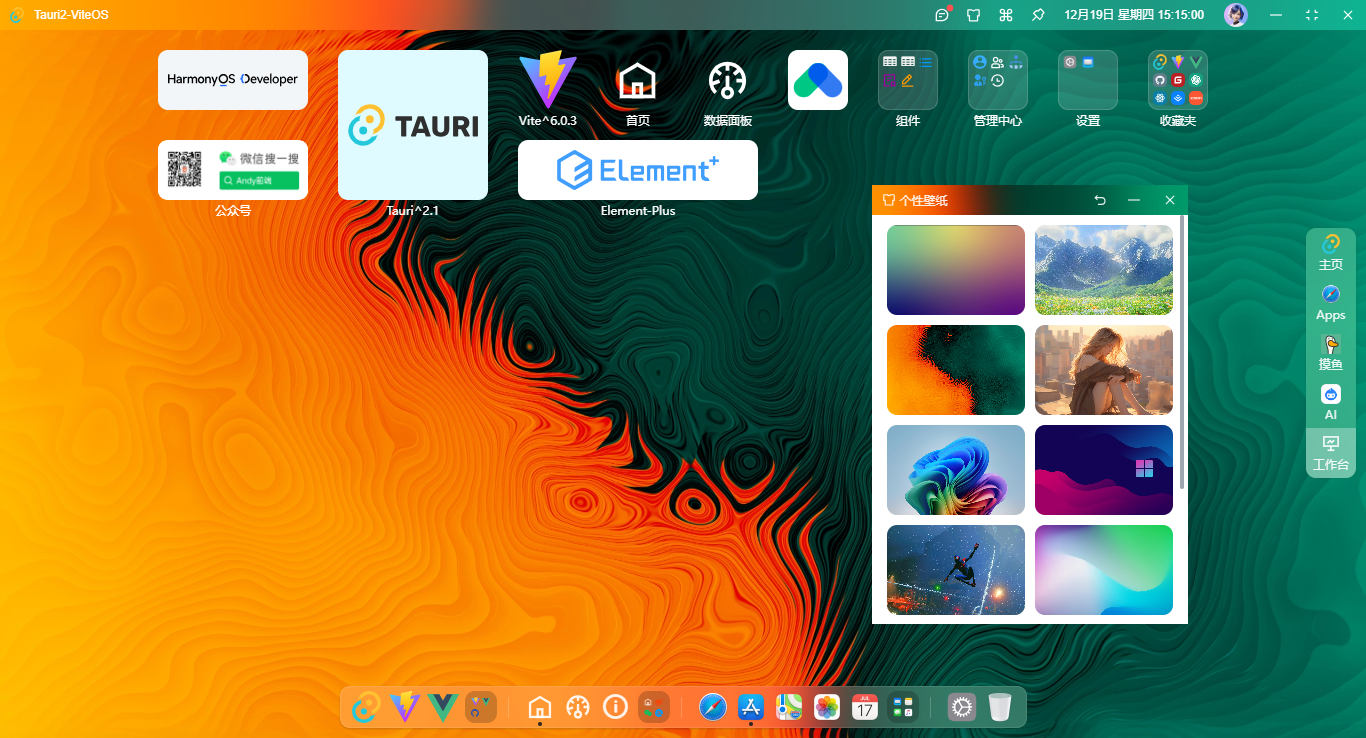Go back in the 个性壁纸 window

[1101, 200]
